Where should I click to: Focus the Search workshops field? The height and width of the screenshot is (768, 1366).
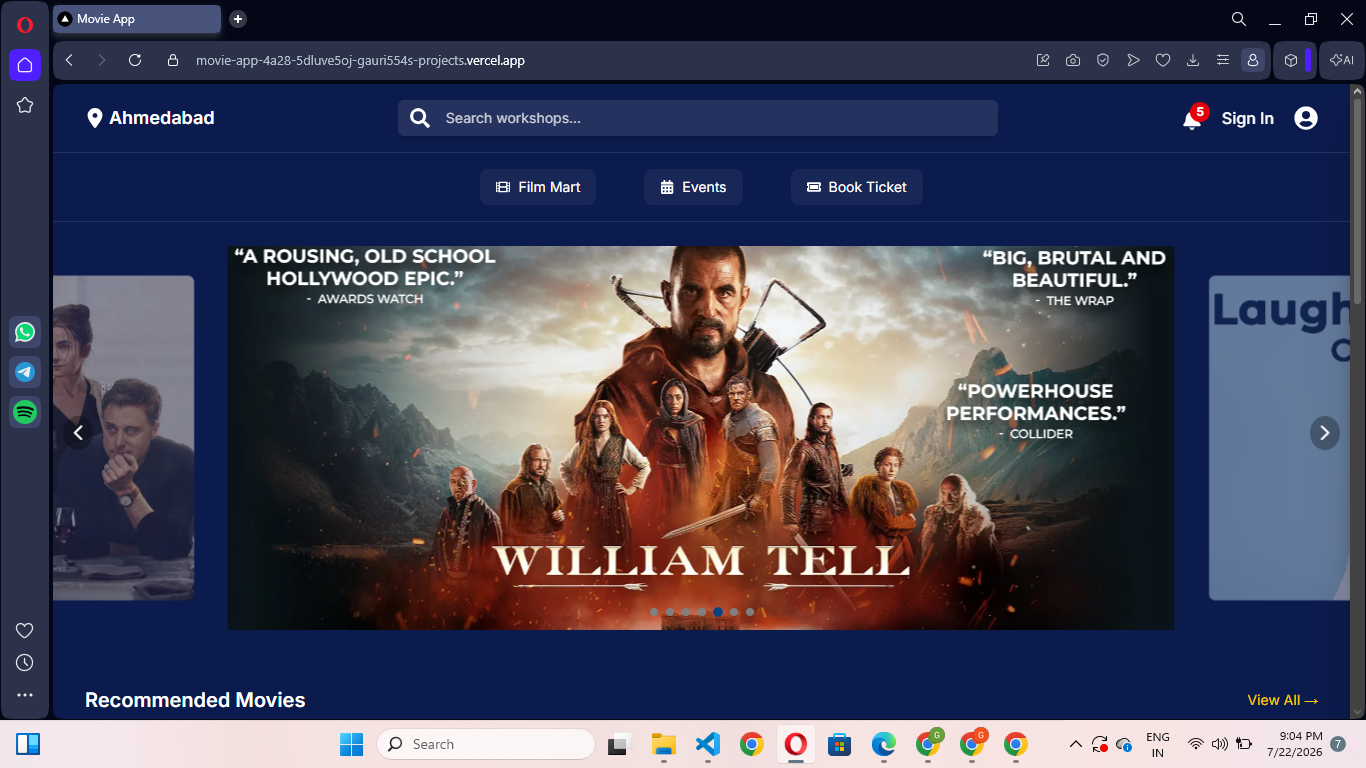tap(698, 118)
